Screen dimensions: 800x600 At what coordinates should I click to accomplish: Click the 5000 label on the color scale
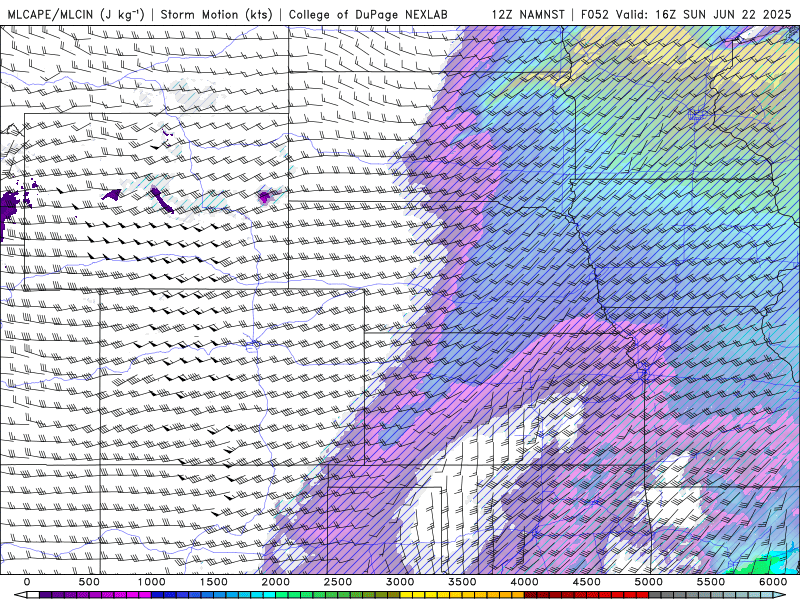[x=649, y=582]
